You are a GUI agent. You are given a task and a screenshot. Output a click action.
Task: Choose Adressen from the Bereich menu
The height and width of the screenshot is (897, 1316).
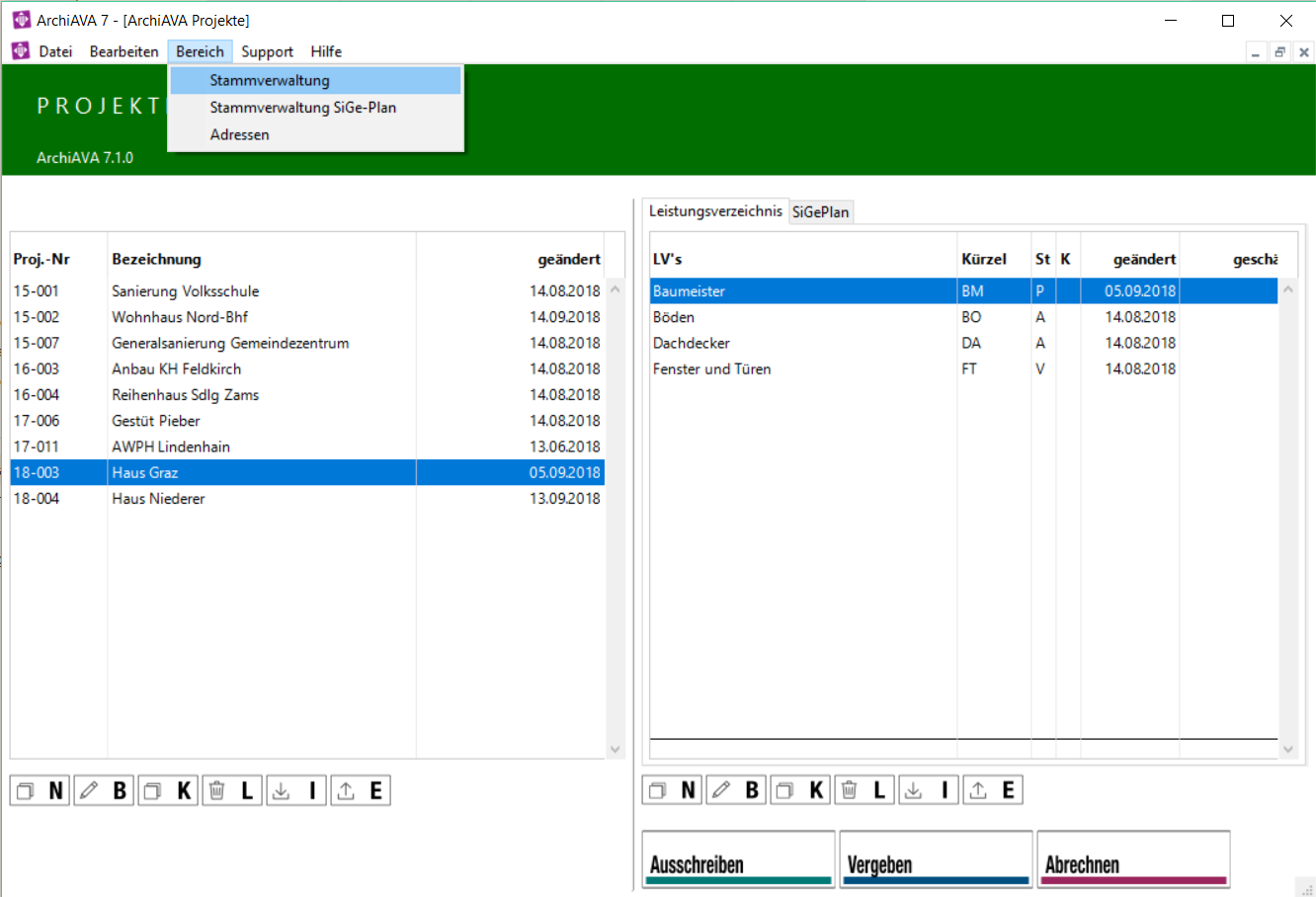tap(315, 134)
